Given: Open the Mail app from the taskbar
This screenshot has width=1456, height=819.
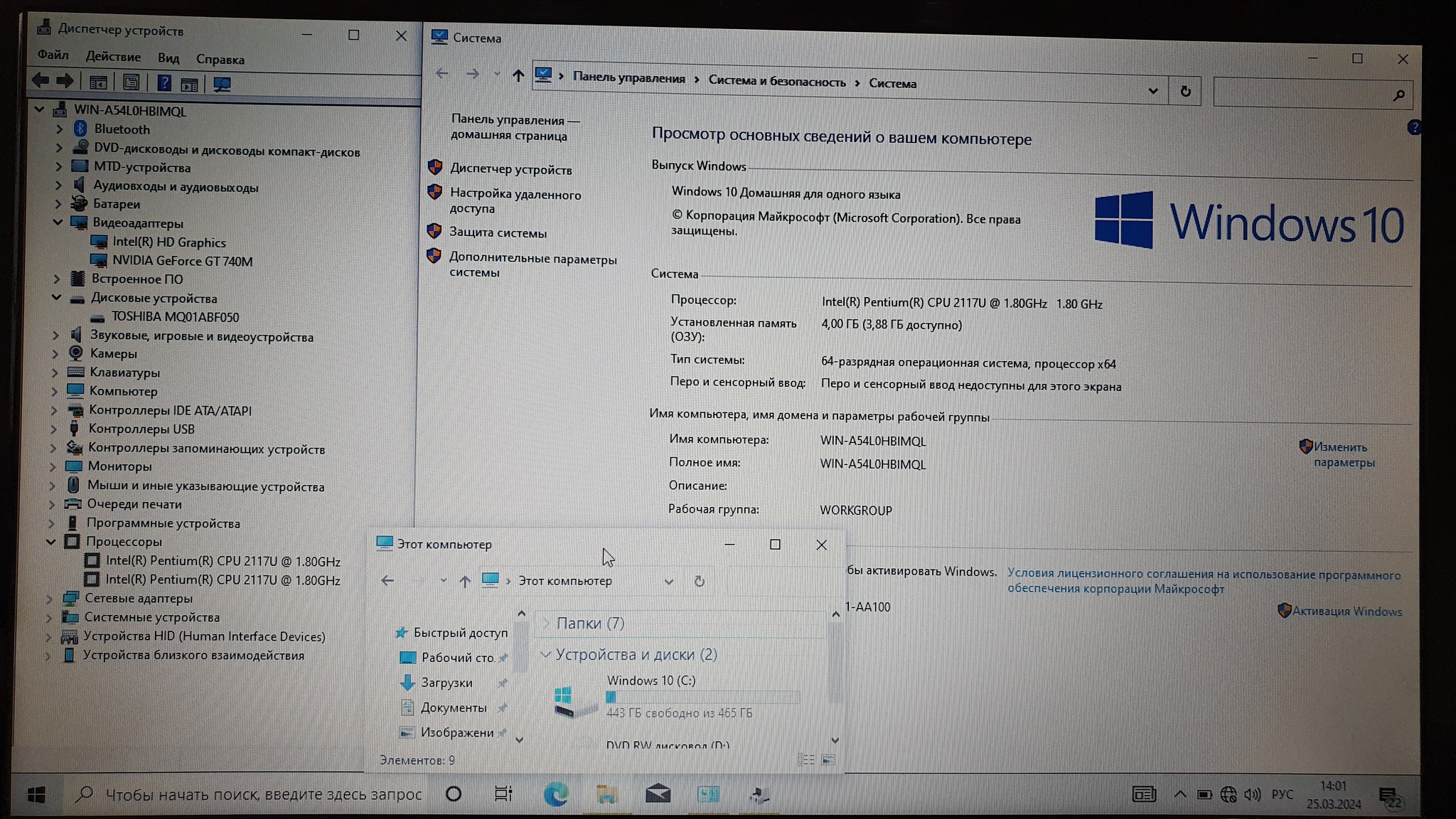Looking at the screenshot, I should 658,793.
